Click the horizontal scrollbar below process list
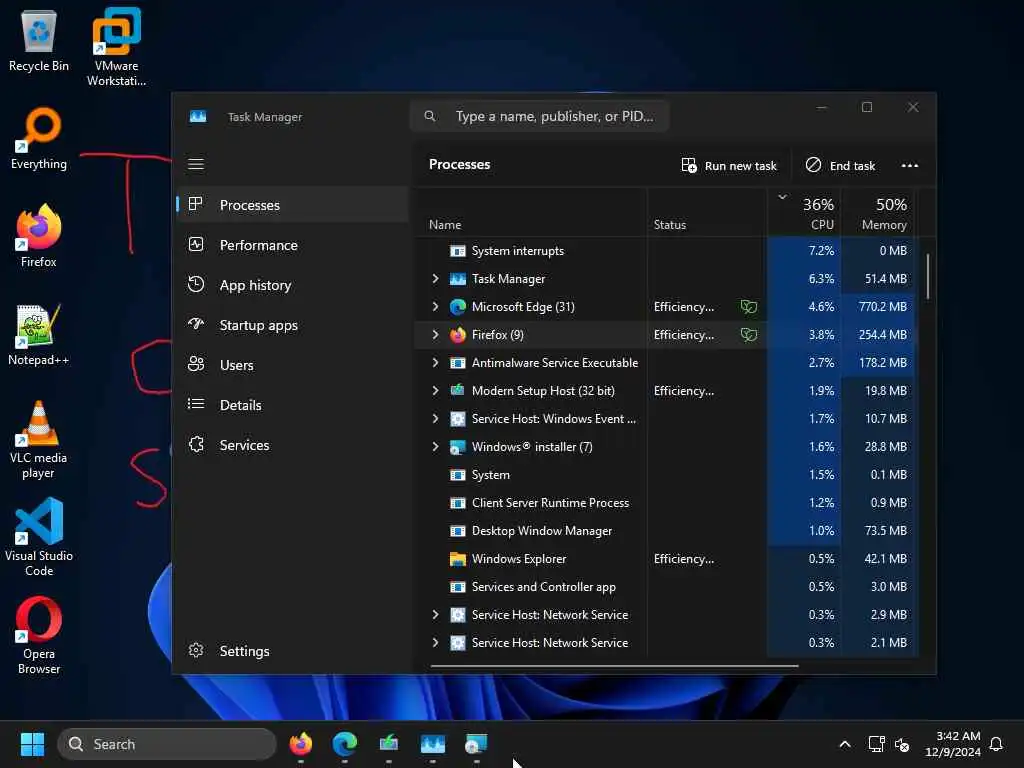 pos(614,666)
